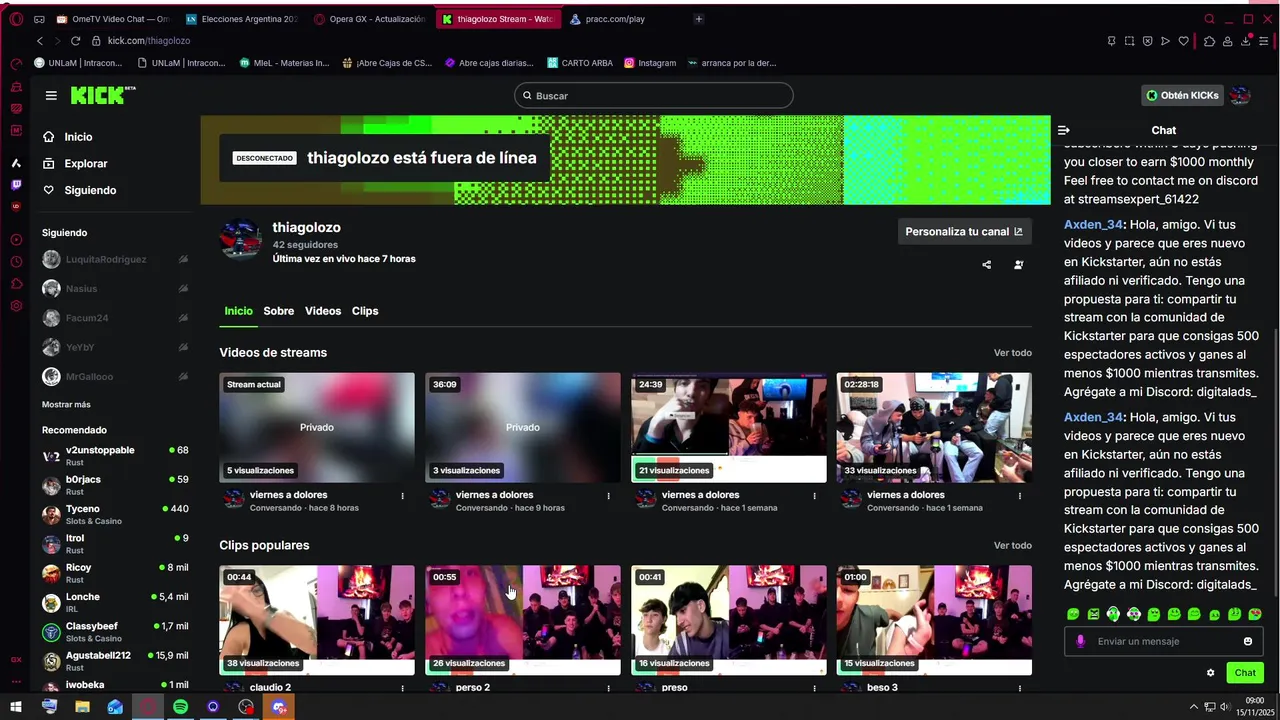Open the emoji picker in message box
Viewport: 1280px width, 720px height.
(x=1248, y=641)
